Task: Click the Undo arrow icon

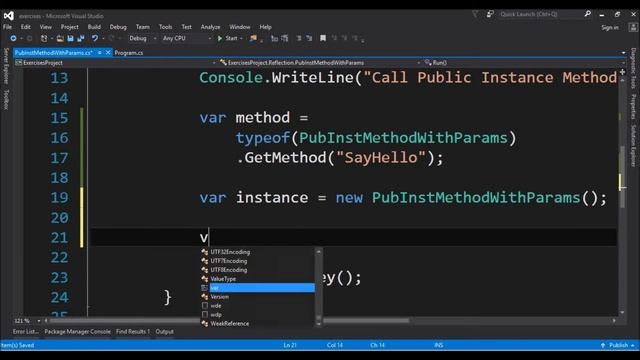Action: (x=95, y=38)
